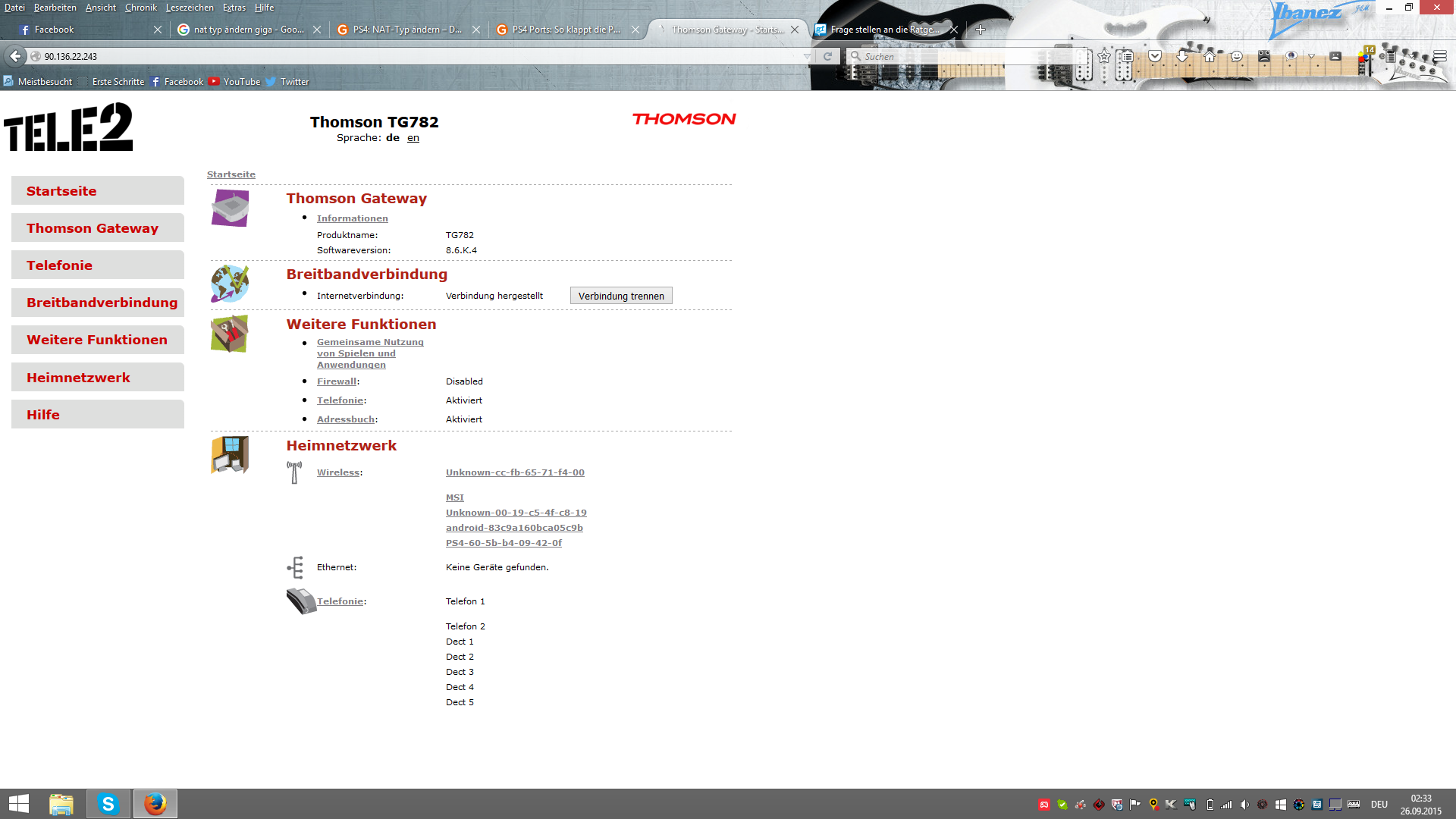Click the Thomson Gateway modem icon
This screenshot has height=819, width=1456.
tap(230, 208)
